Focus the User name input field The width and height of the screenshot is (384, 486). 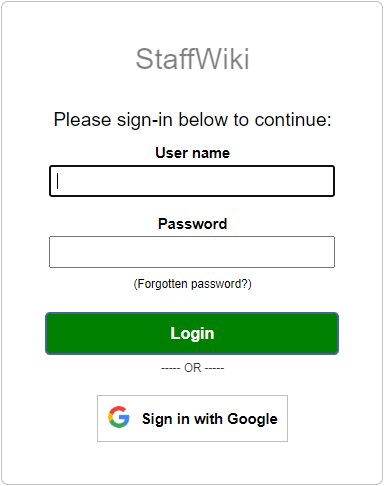click(192, 181)
